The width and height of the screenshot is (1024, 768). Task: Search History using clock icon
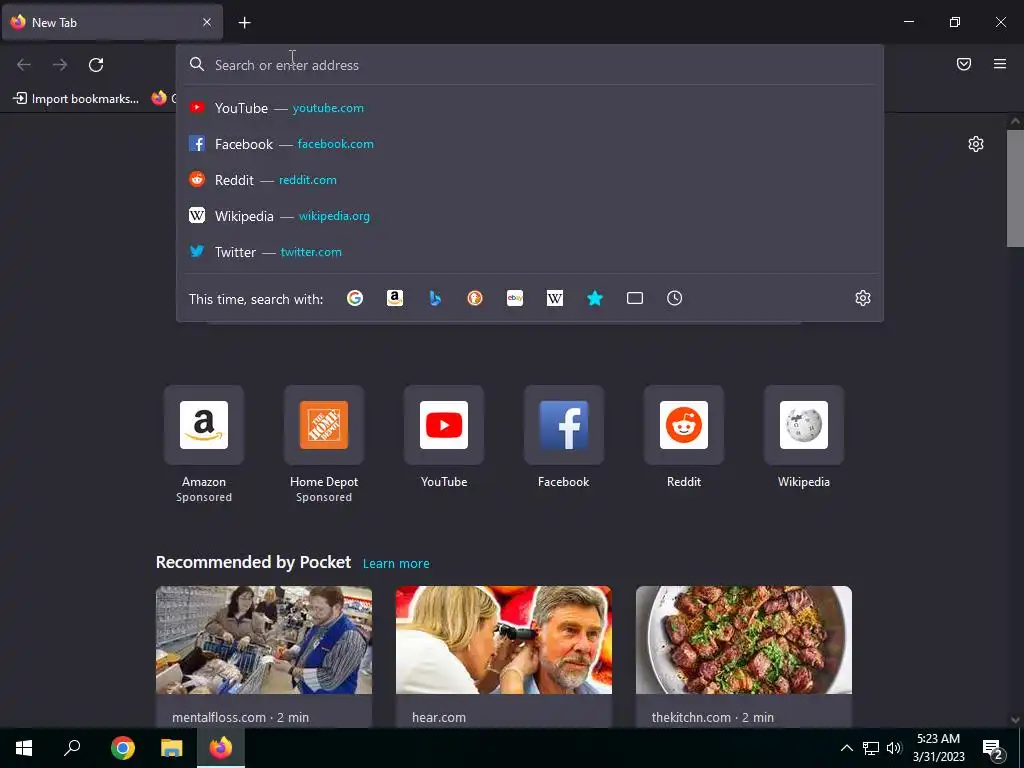pyautogui.click(x=675, y=298)
